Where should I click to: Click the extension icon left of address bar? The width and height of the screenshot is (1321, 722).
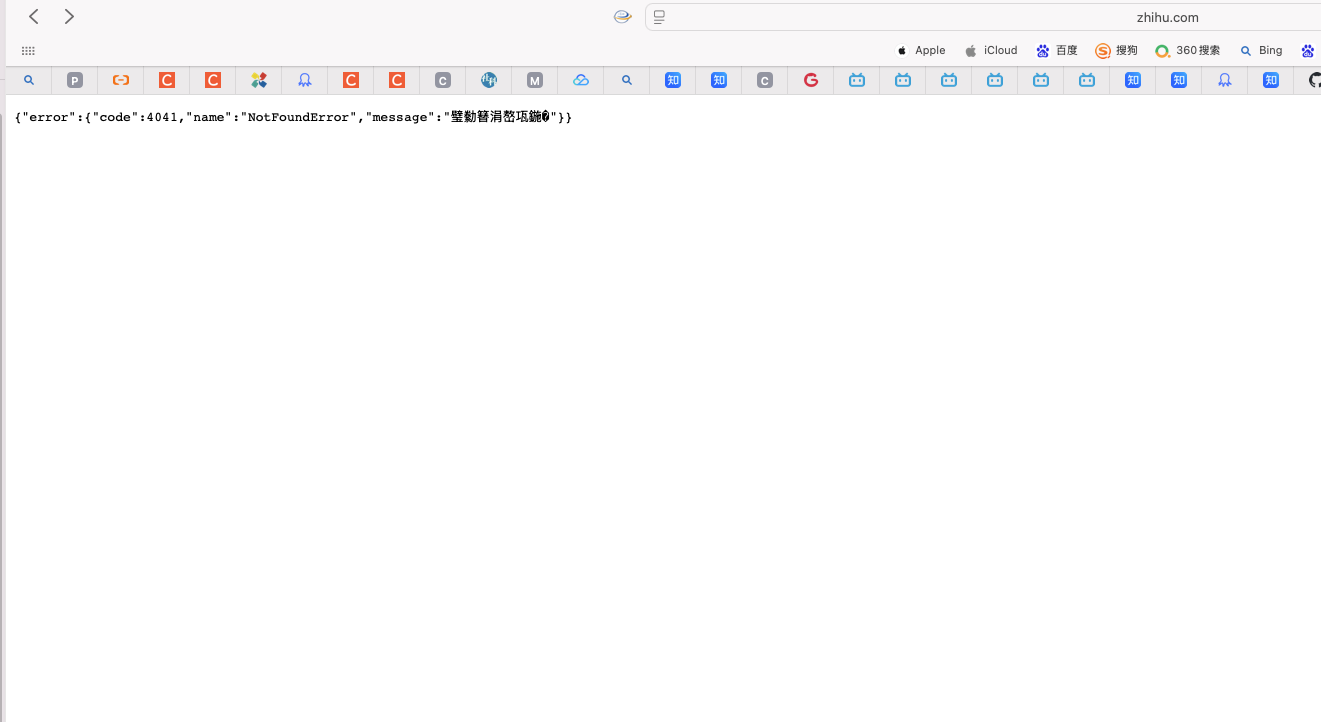[623, 17]
